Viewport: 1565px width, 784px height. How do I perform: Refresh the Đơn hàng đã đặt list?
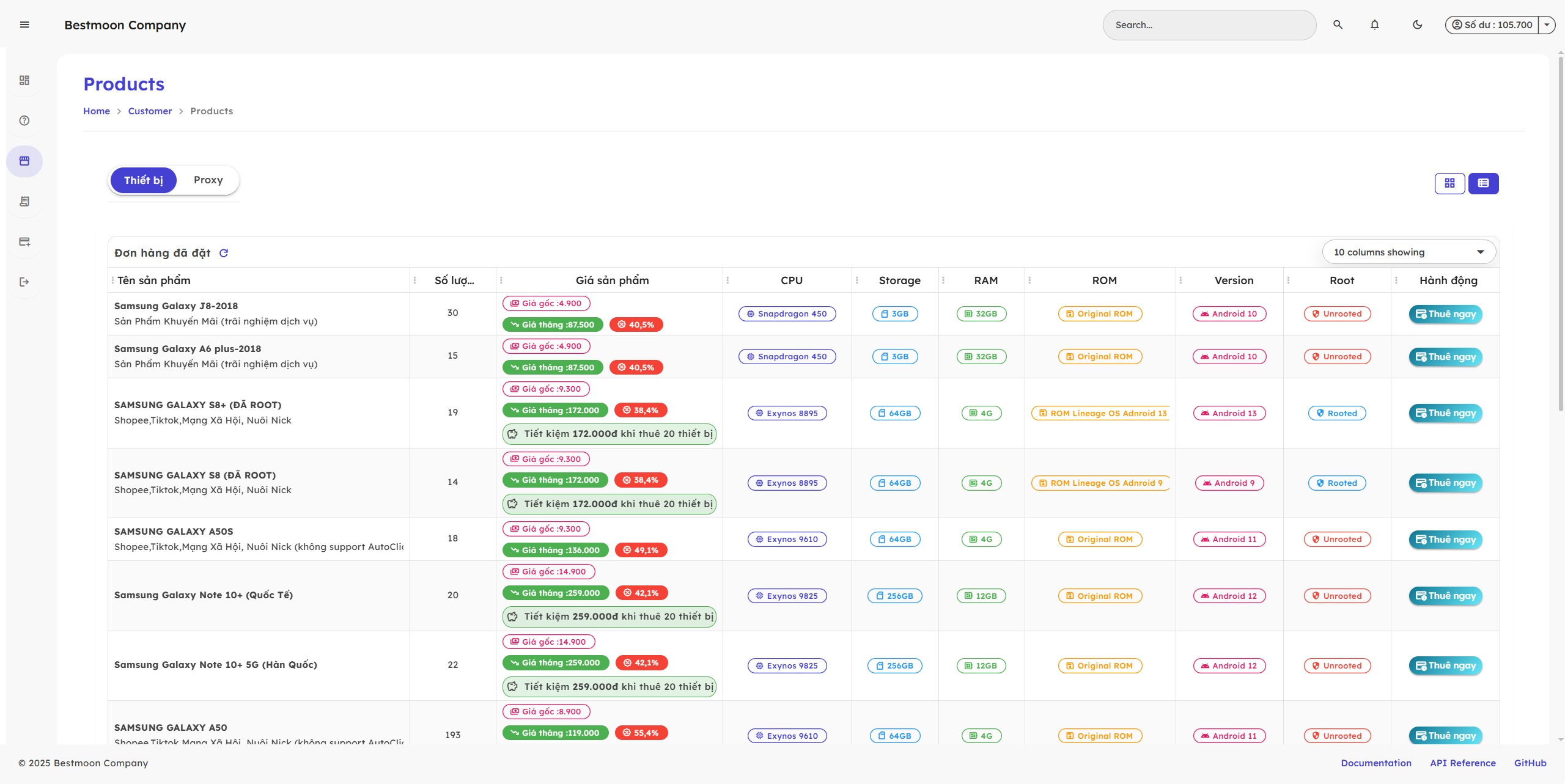pos(224,253)
